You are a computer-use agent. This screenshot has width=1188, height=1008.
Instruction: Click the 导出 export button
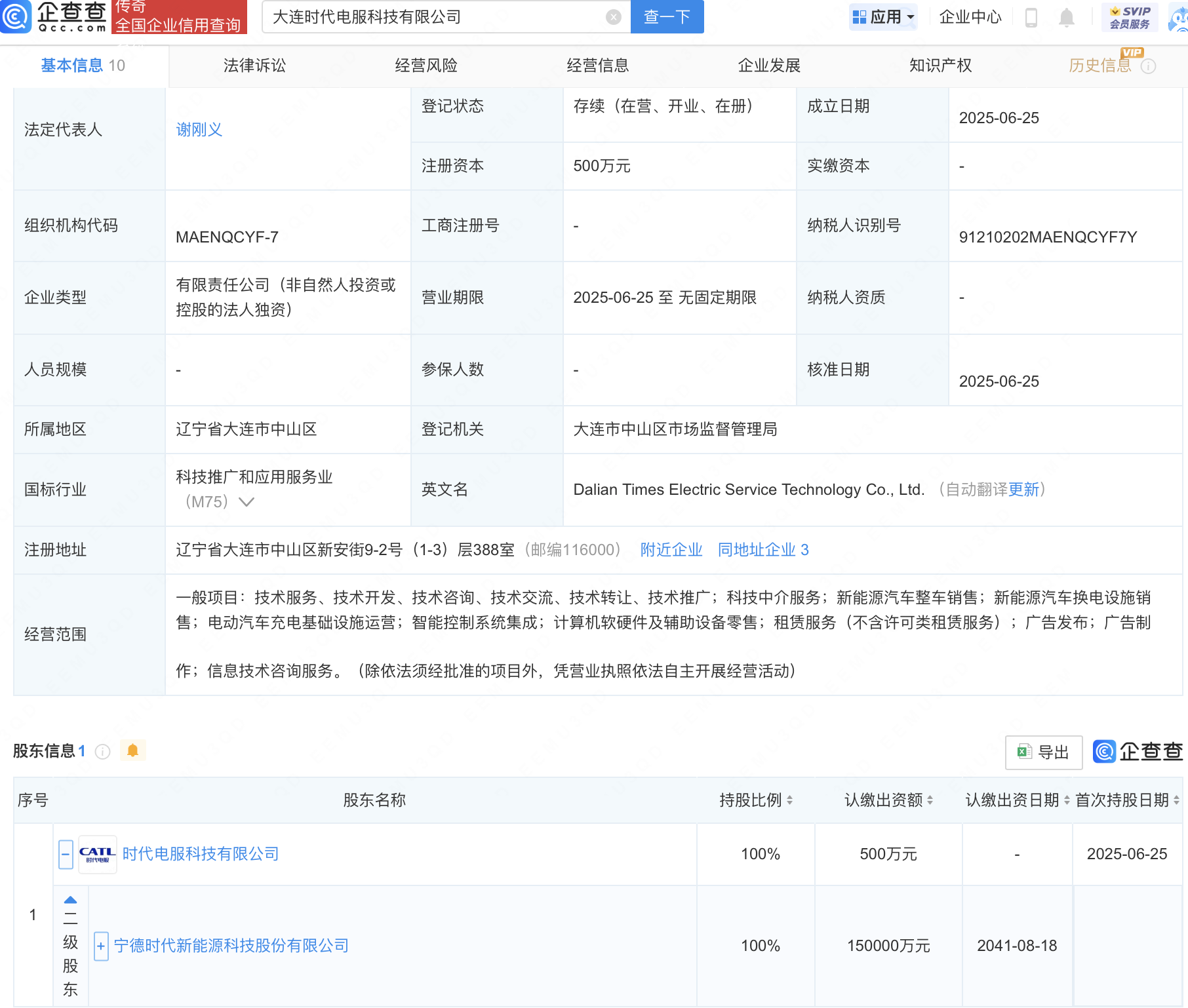1044,752
